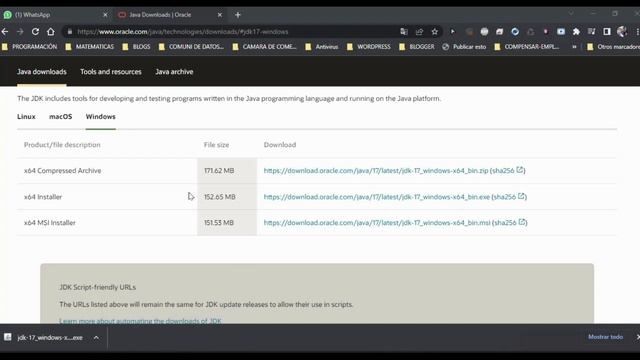Click the play-arrow extension icon
Viewport: 640px width, 360px height.
(453, 31)
